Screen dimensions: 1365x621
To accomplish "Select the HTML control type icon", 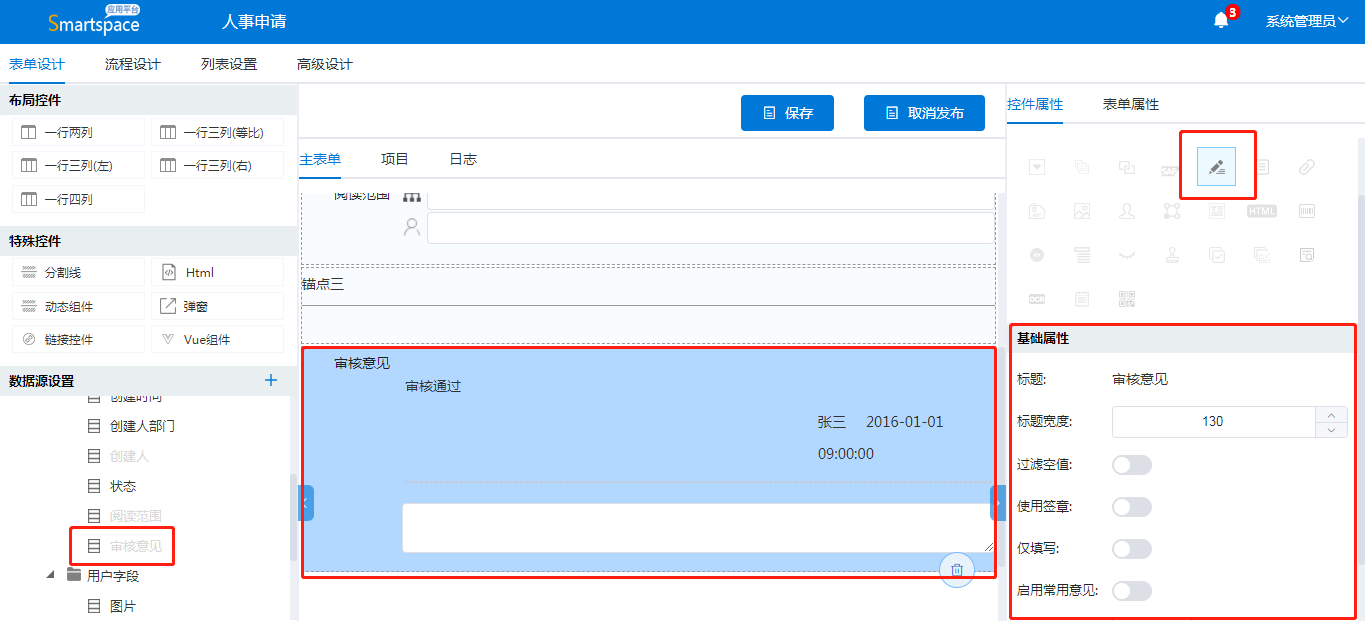I will pos(1262,211).
